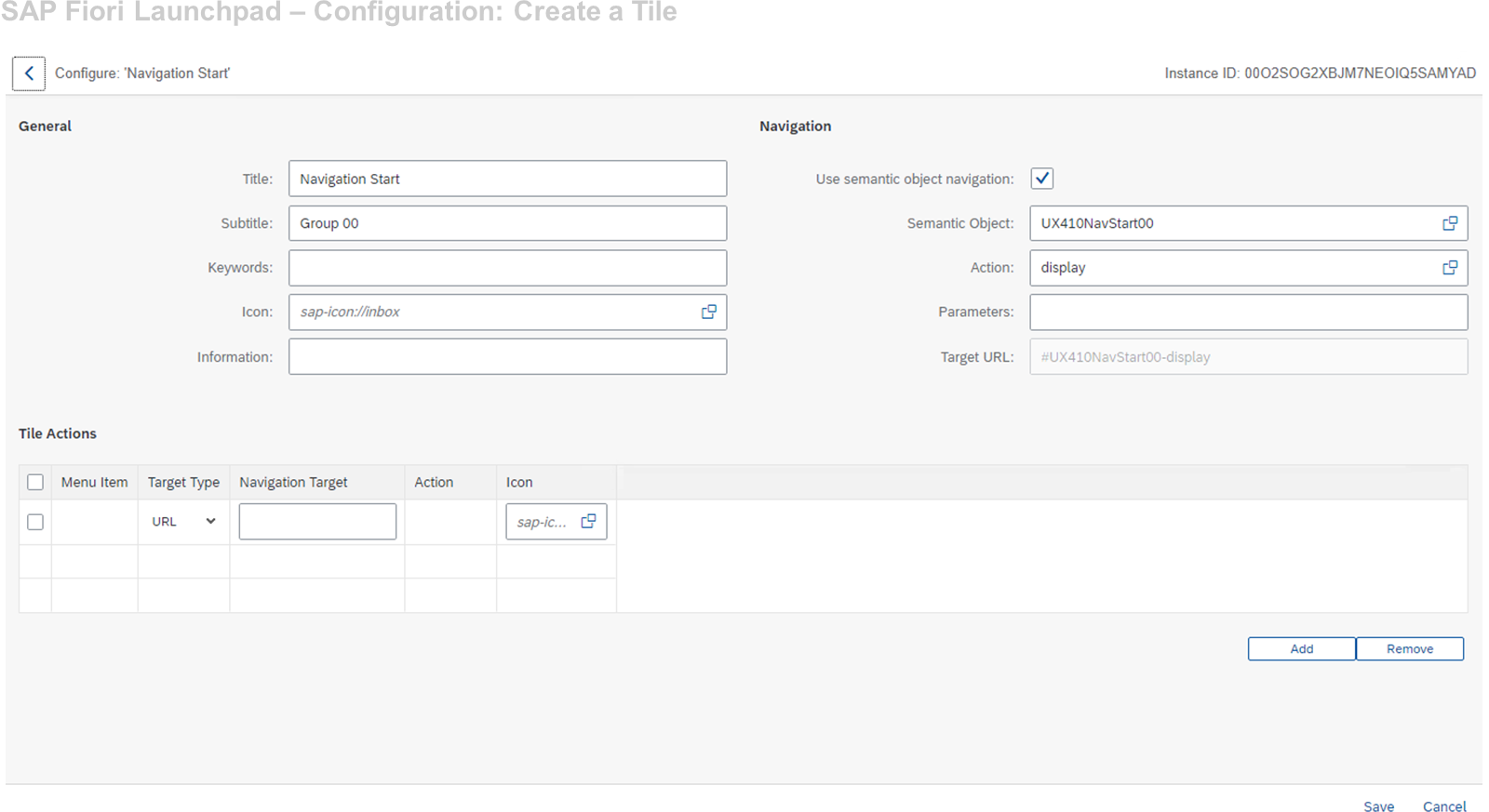
Task: Go back using the back arrow icon
Action: point(29,73)
